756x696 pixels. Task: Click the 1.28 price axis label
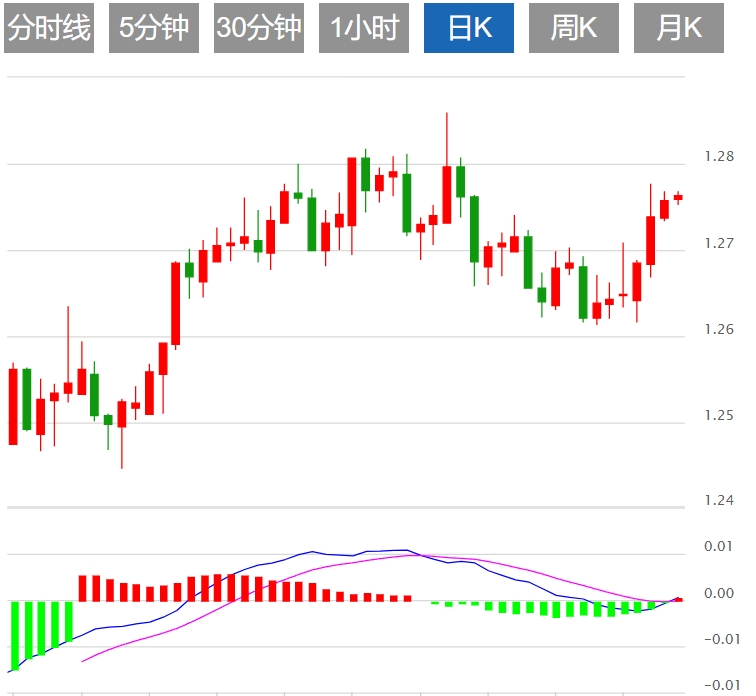click(x=719, y=156)
